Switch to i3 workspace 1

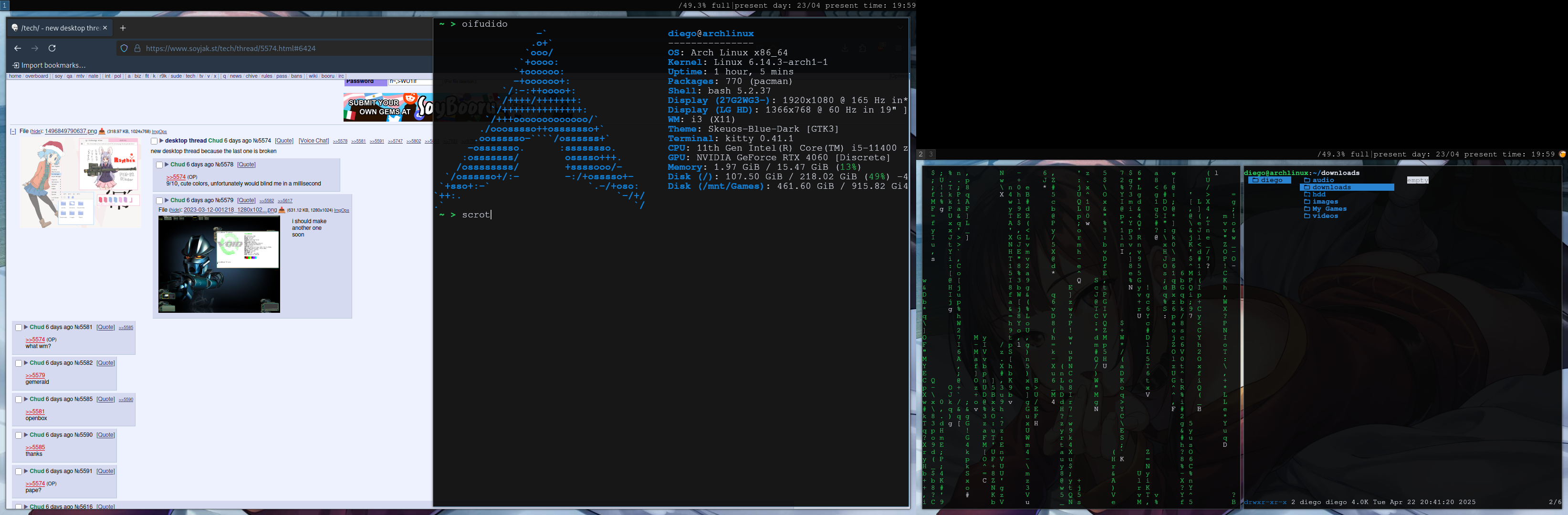tap(4, 5)
